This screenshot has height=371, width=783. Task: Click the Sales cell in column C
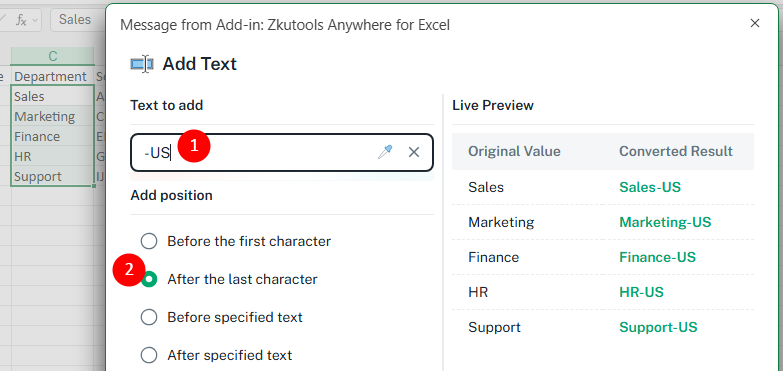52,96
